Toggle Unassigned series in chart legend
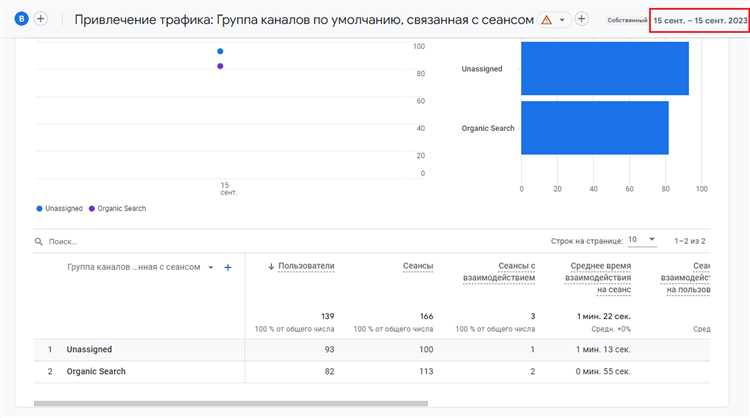Screen dimensions: 750x418 pyautogui.click(x=59, y=209)
